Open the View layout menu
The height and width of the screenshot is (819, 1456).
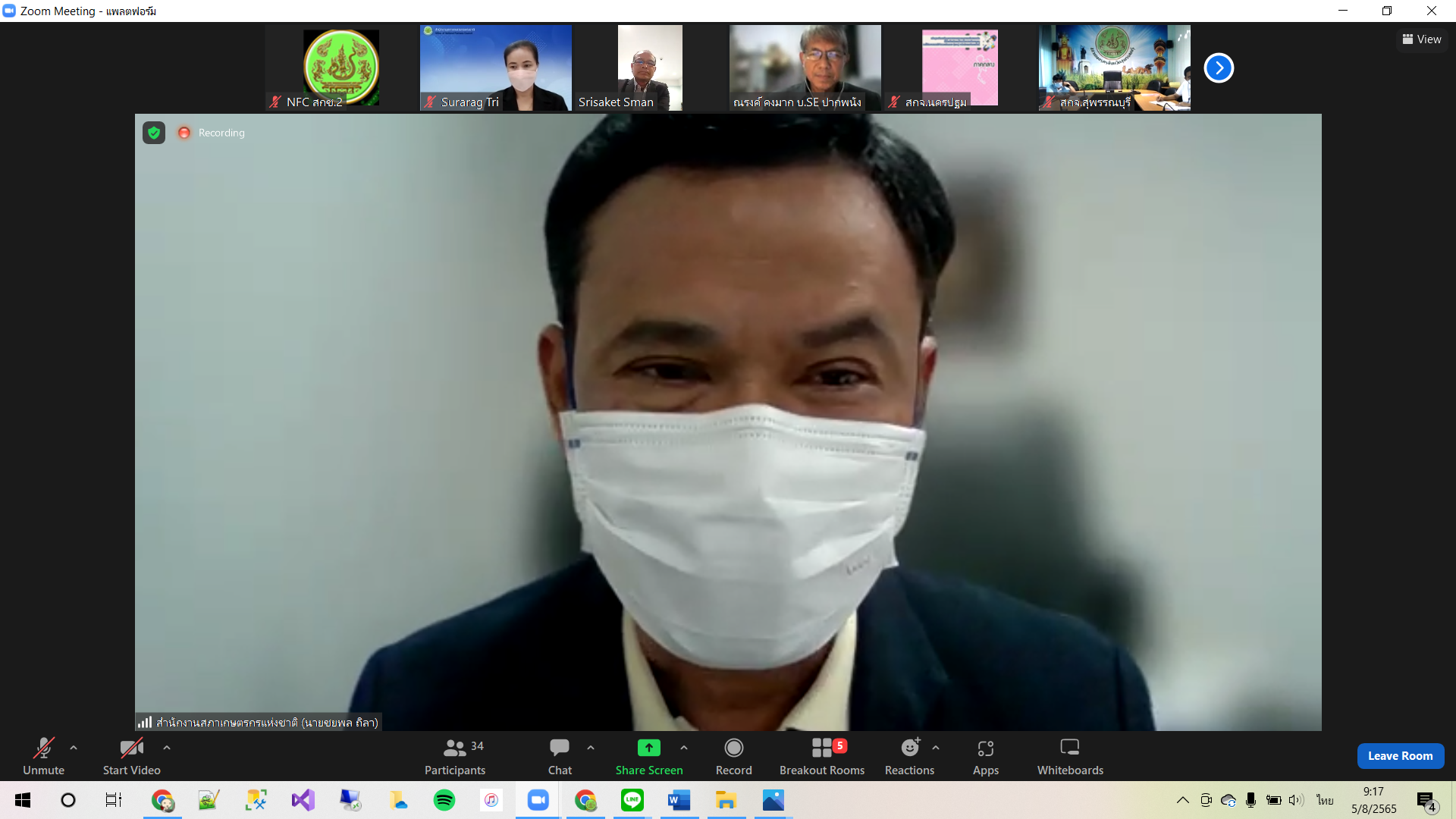coord(1422,39)
